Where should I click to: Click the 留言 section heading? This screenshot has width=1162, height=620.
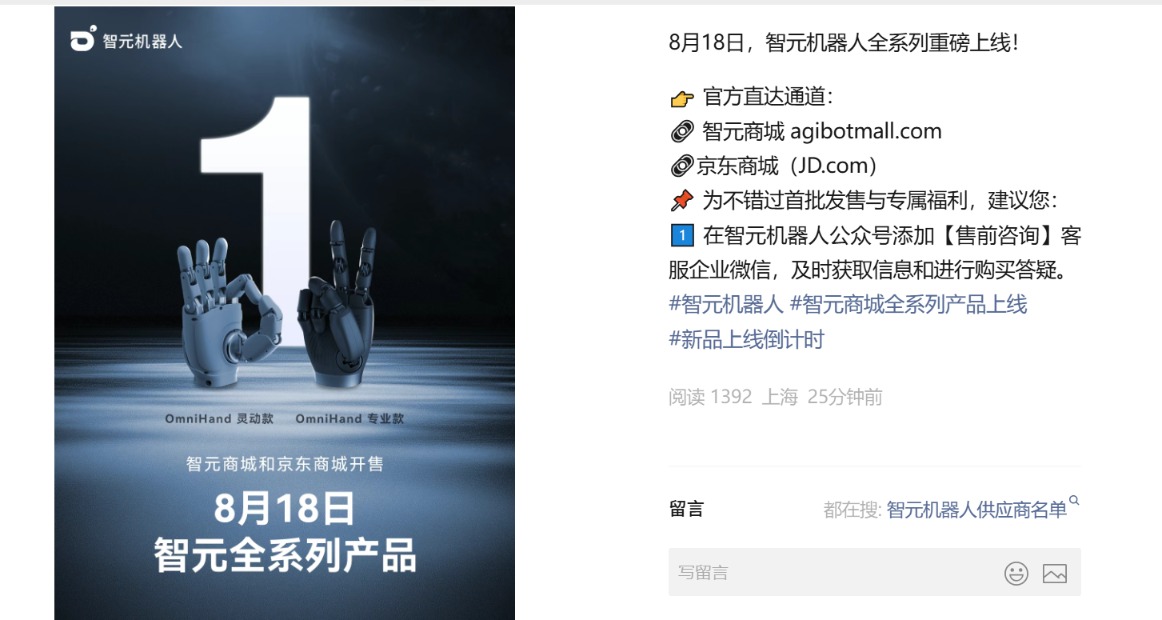pos(686,509)
